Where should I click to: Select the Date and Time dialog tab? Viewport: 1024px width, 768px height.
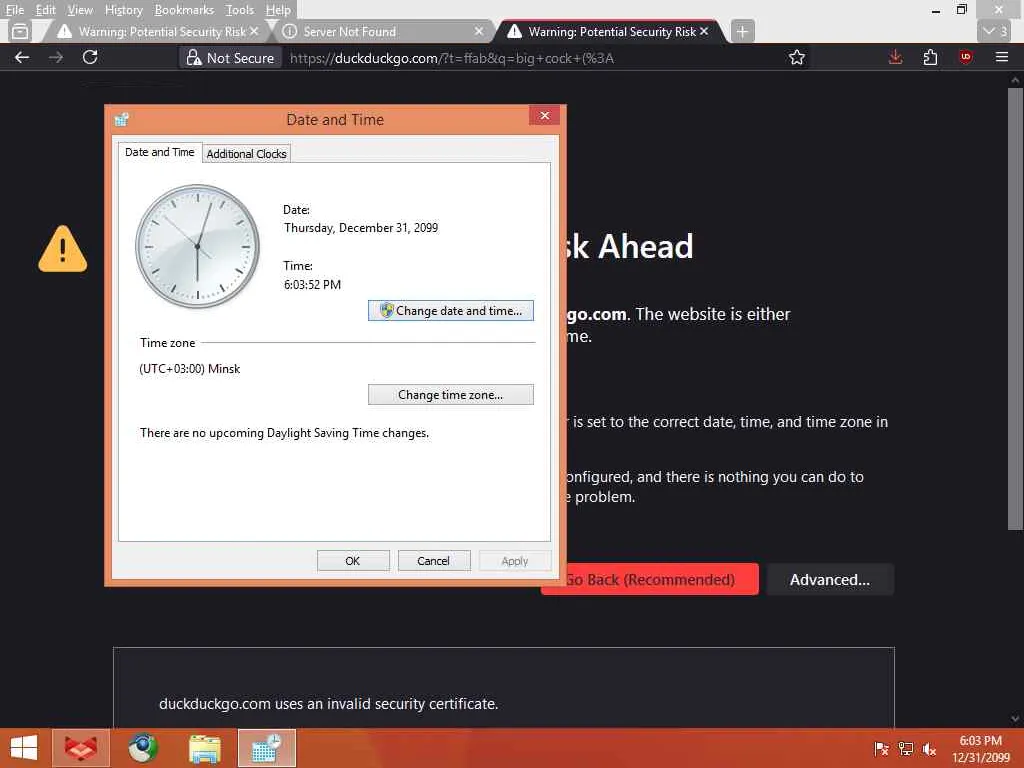(x=159, y=152)
